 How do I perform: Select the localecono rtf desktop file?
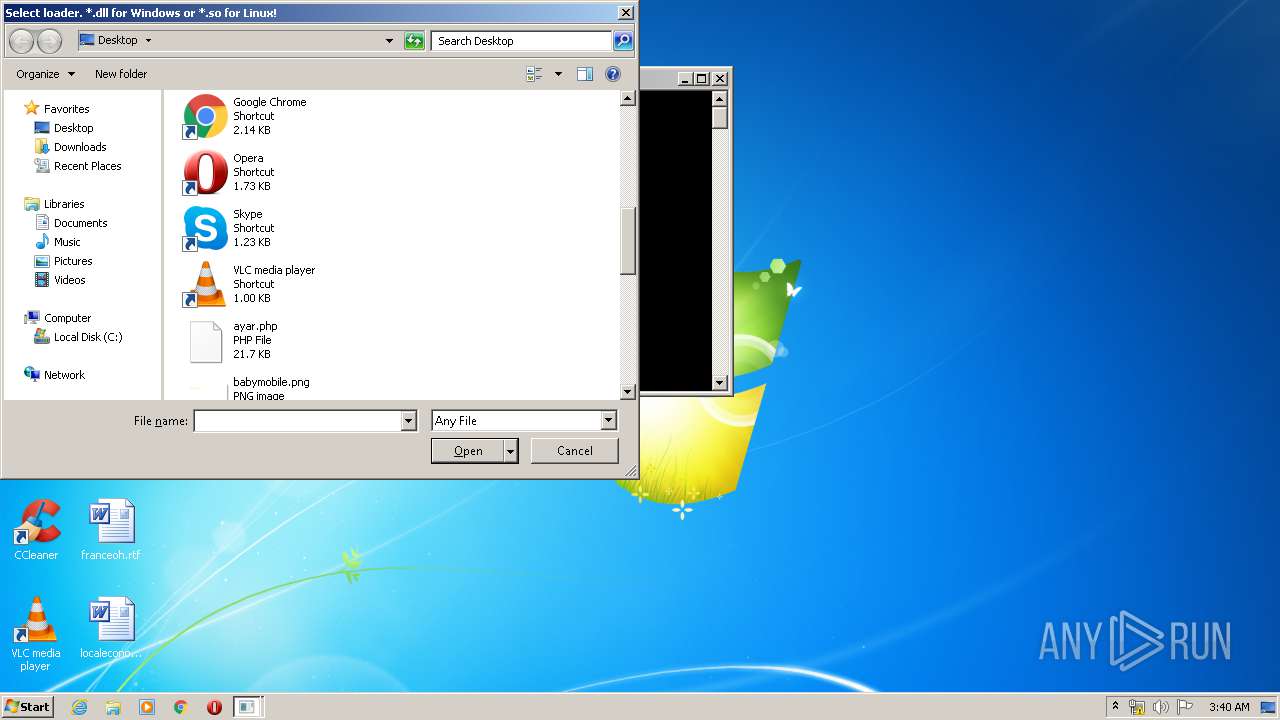(x=111, y=628)
